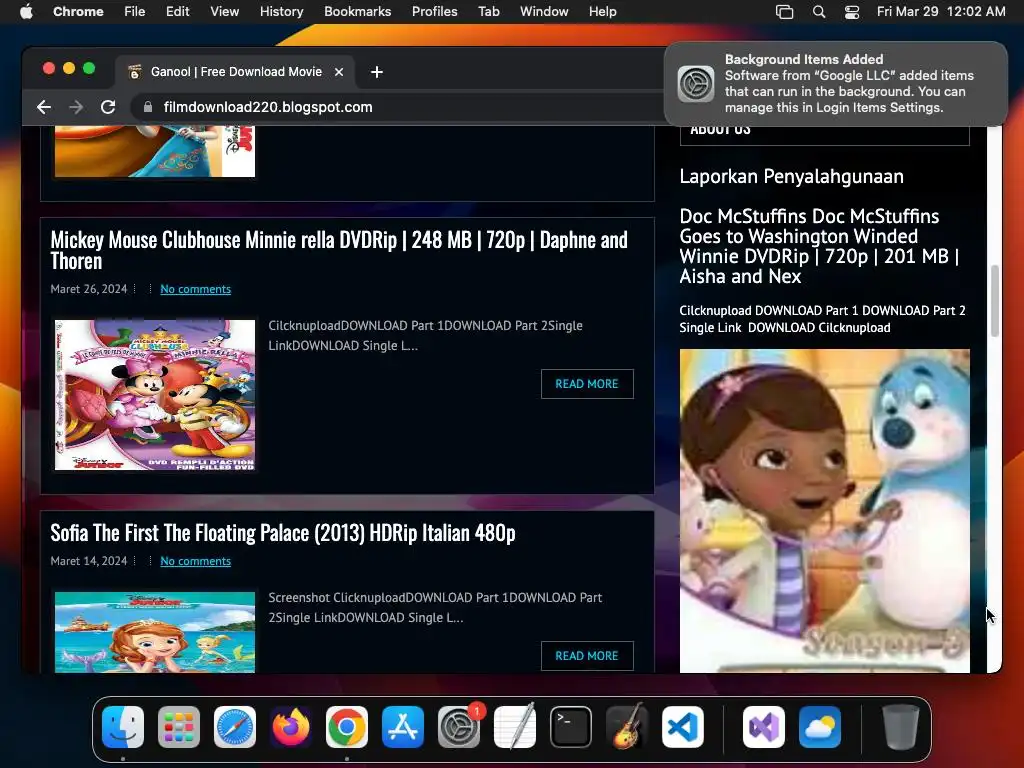Open the Profiles menu

pyautogui.click(x=434, y=11)
